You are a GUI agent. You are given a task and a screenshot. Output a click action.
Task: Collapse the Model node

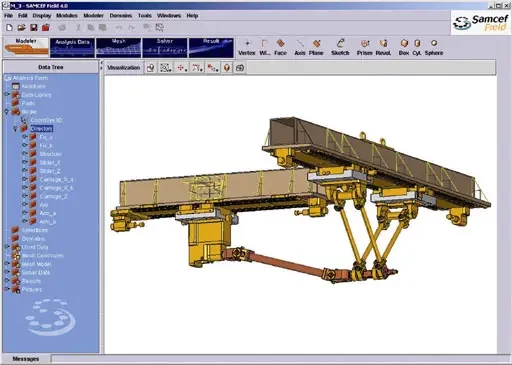tap(7, 111)
